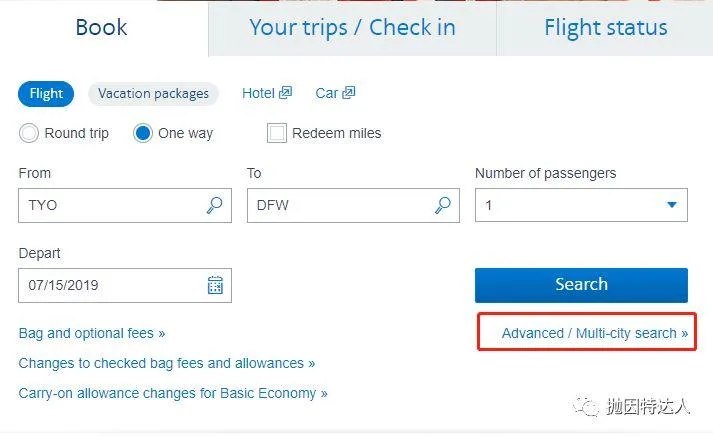Open the Flight status tab
Viewport: 713px width, 437px height.
coord(605,28)
